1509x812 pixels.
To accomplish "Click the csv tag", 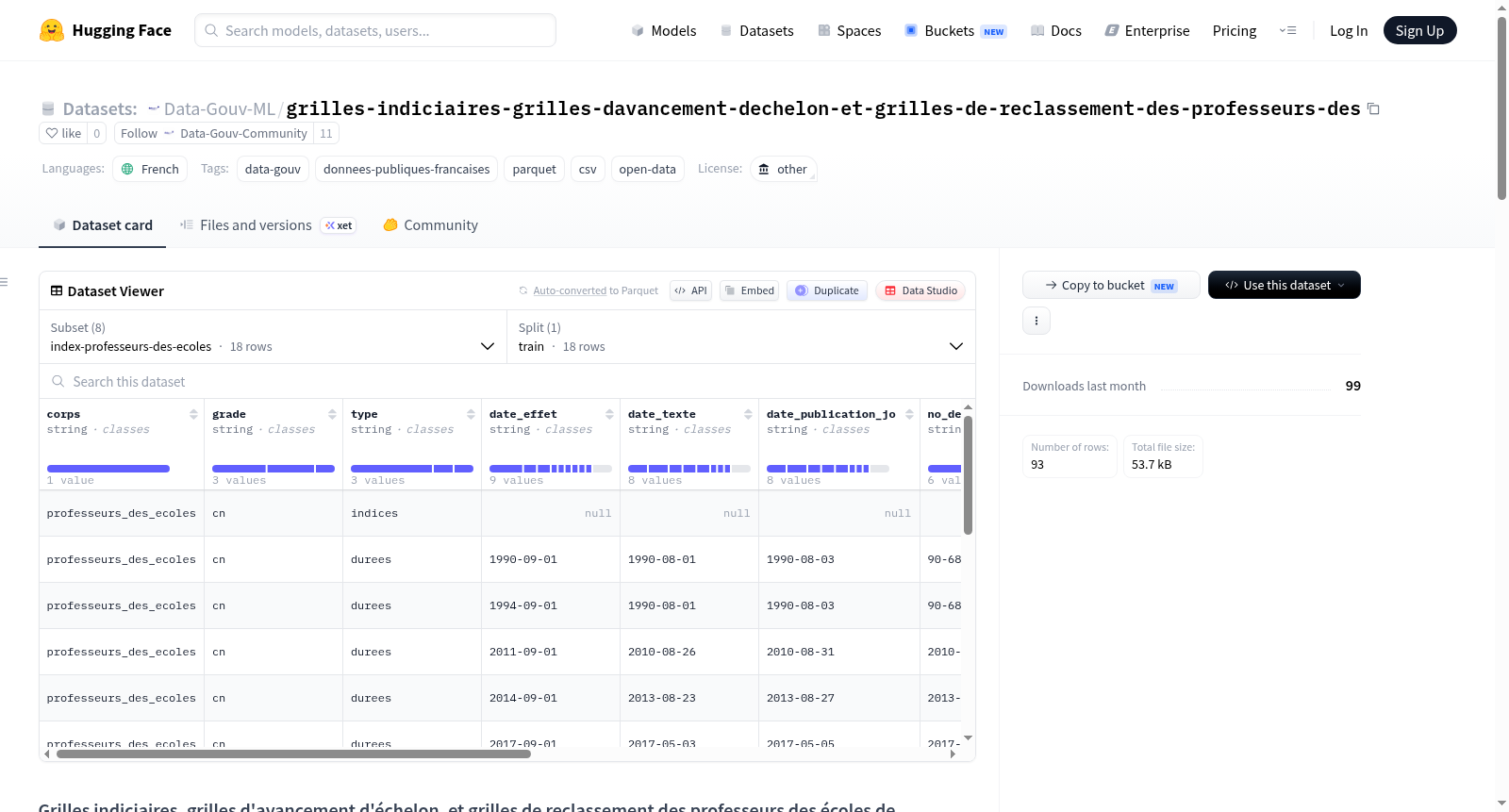I will tap(588, 169).
